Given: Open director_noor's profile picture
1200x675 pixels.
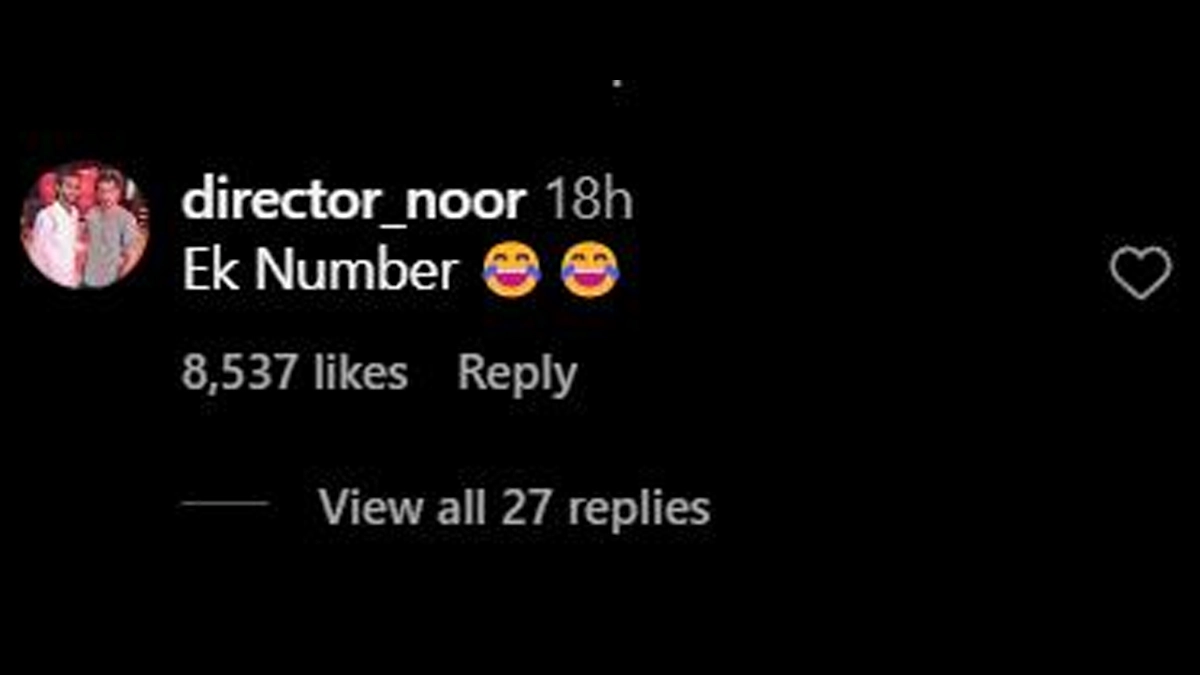Looking at the screenshot, I should coord(85,225).
